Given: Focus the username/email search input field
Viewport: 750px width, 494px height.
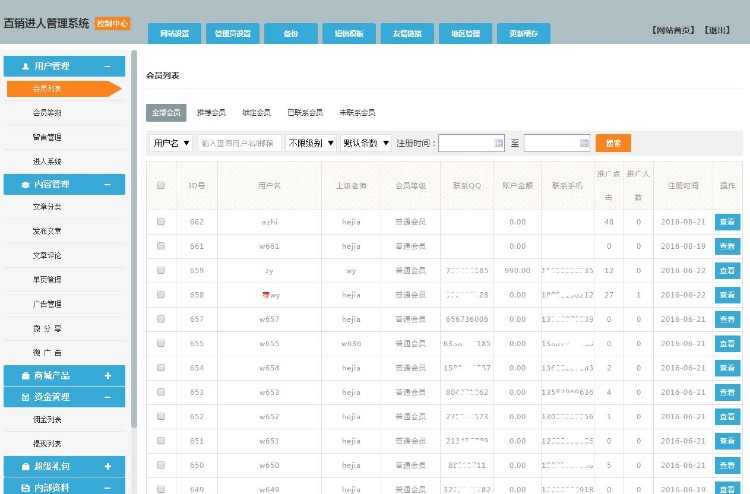Looking at the screenshot, I should point(239,143).
